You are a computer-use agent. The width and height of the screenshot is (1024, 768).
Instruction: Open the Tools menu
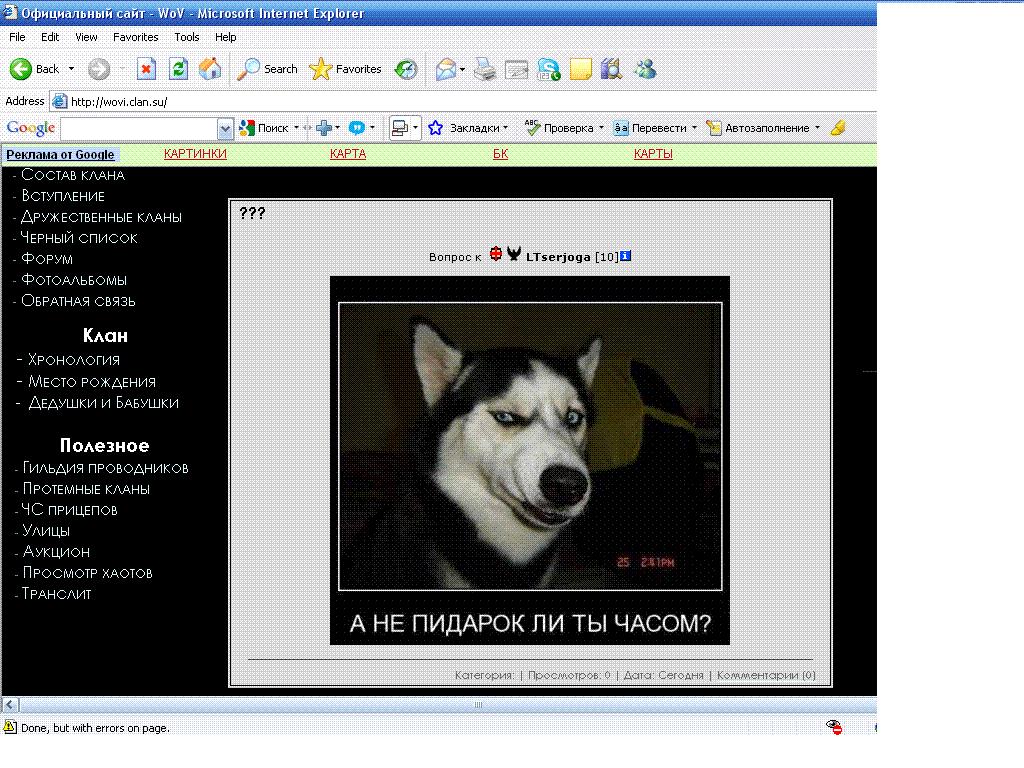coord(186,37)
